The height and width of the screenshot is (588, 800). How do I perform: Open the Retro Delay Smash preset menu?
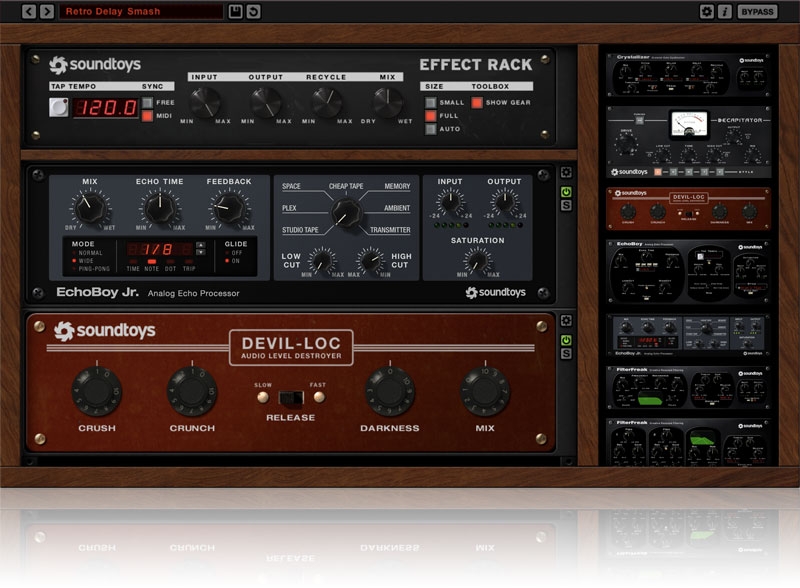141,11
